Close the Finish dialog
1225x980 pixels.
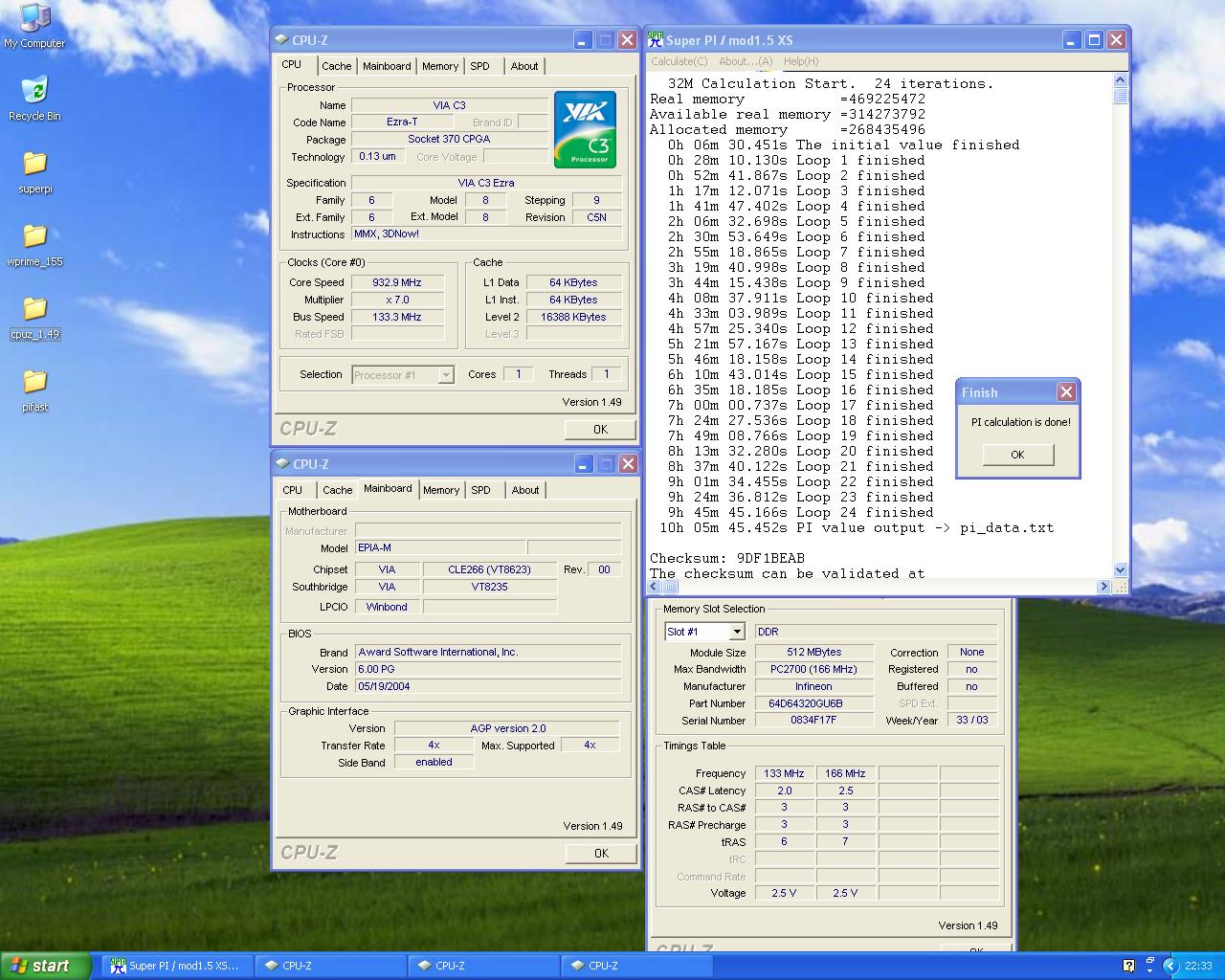tap(1066, 391)
